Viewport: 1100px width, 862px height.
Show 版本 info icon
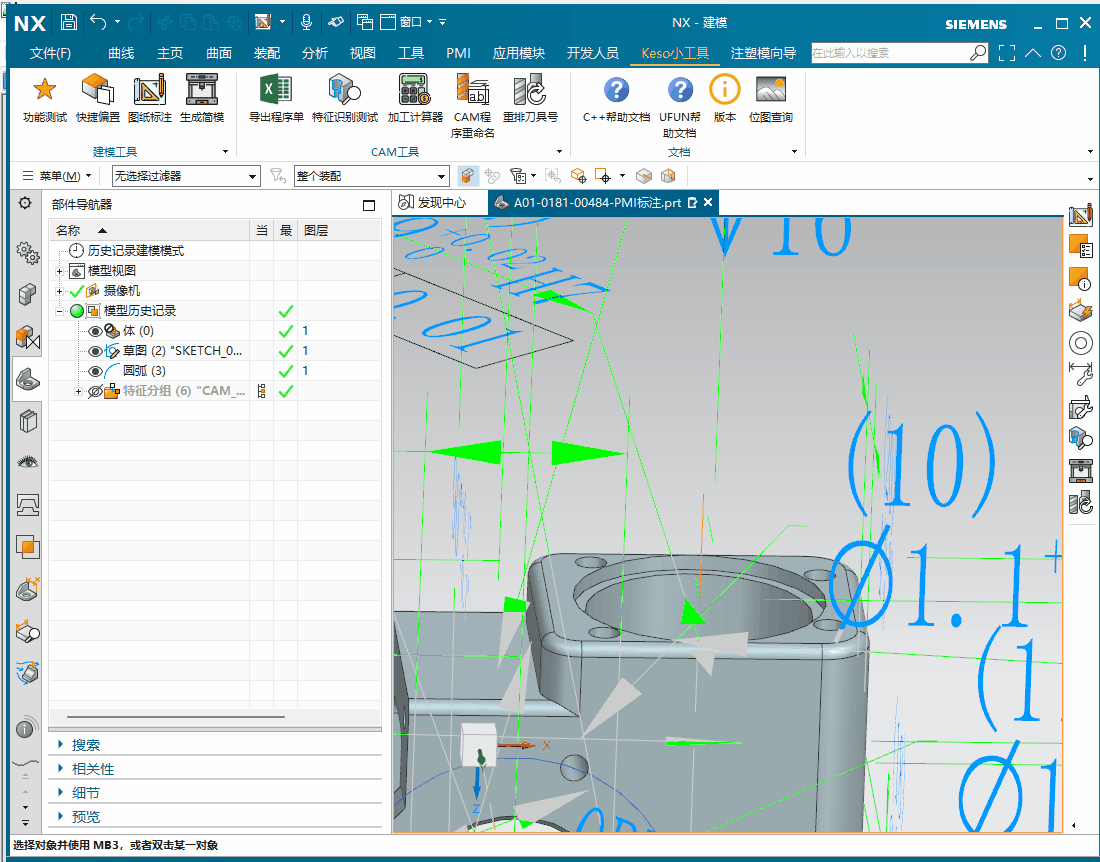(x=724, y=89)
